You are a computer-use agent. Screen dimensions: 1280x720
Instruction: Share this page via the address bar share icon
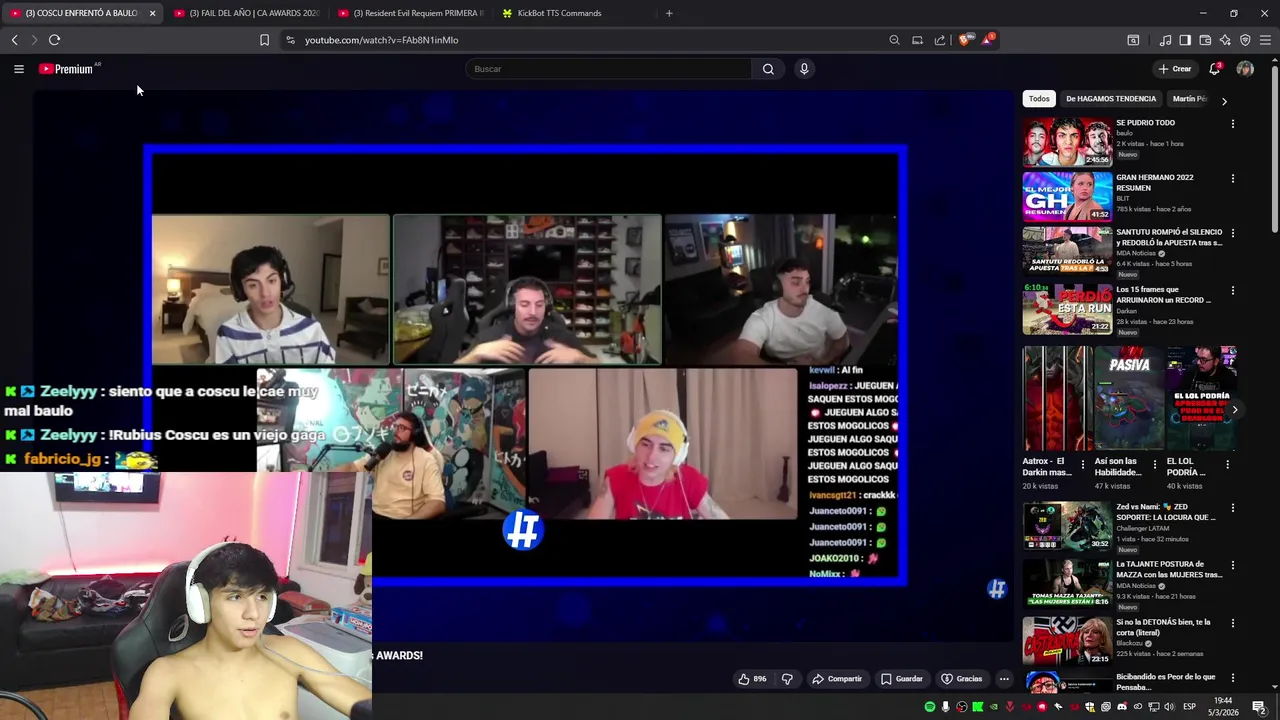pos(940,40)
